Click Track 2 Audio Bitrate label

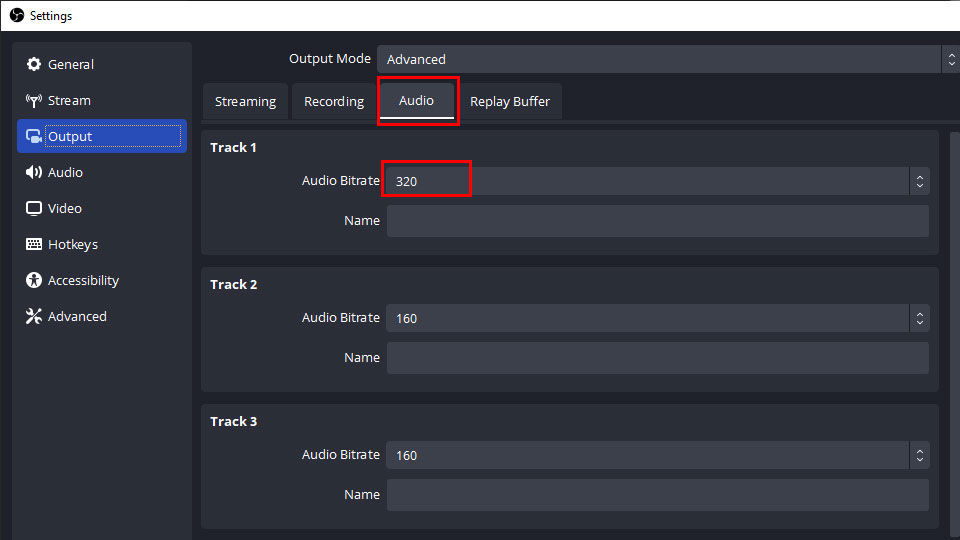click(x=340, y=318)
